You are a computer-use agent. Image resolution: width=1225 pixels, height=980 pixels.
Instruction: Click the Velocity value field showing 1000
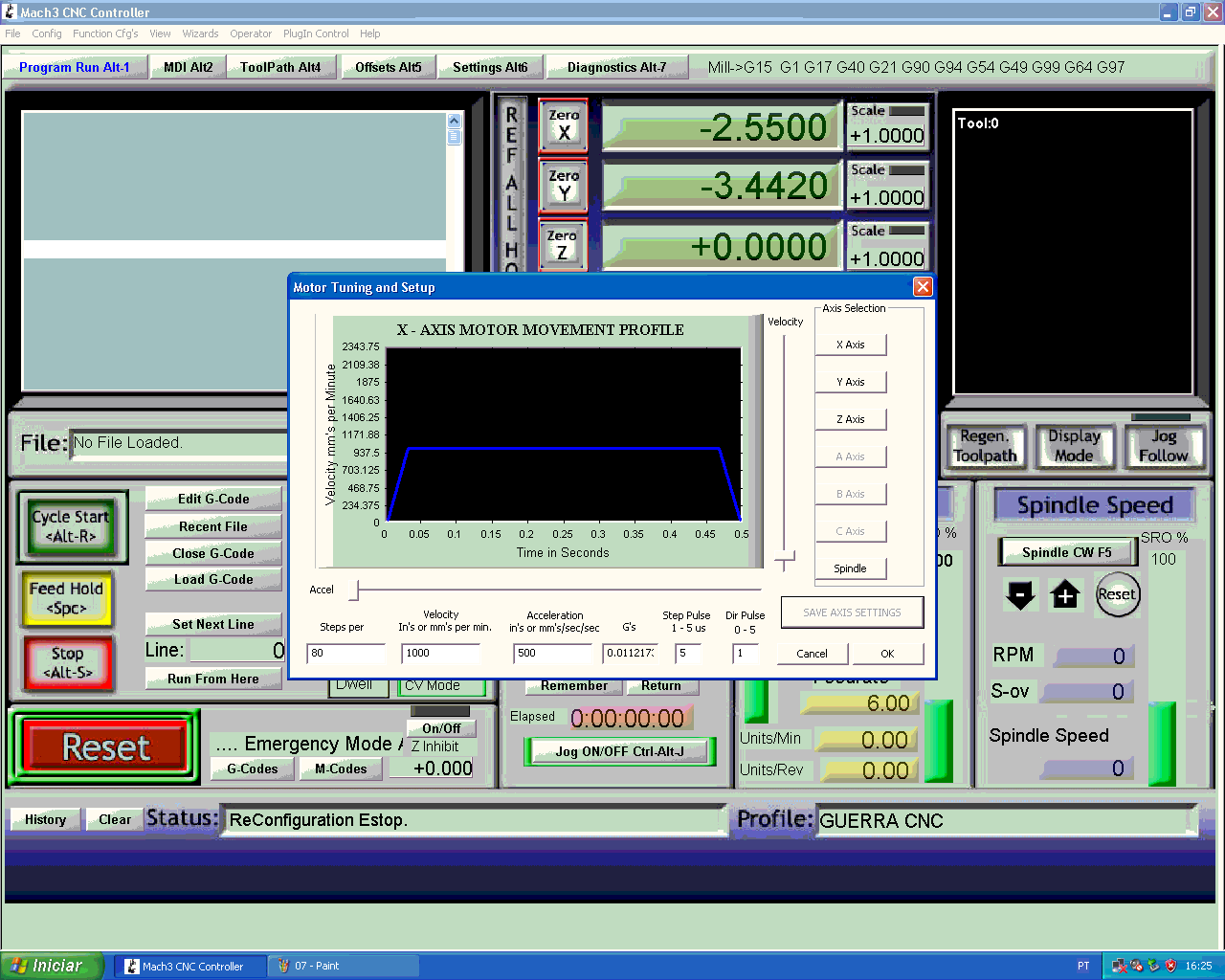coord(441,653)
